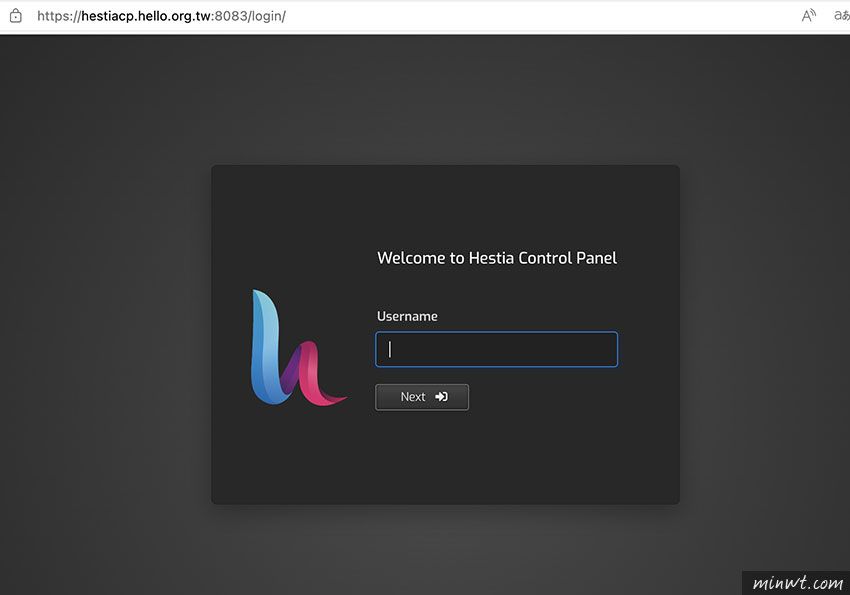
Task: Click the lock icon in address bar
Action: point(16,16)
